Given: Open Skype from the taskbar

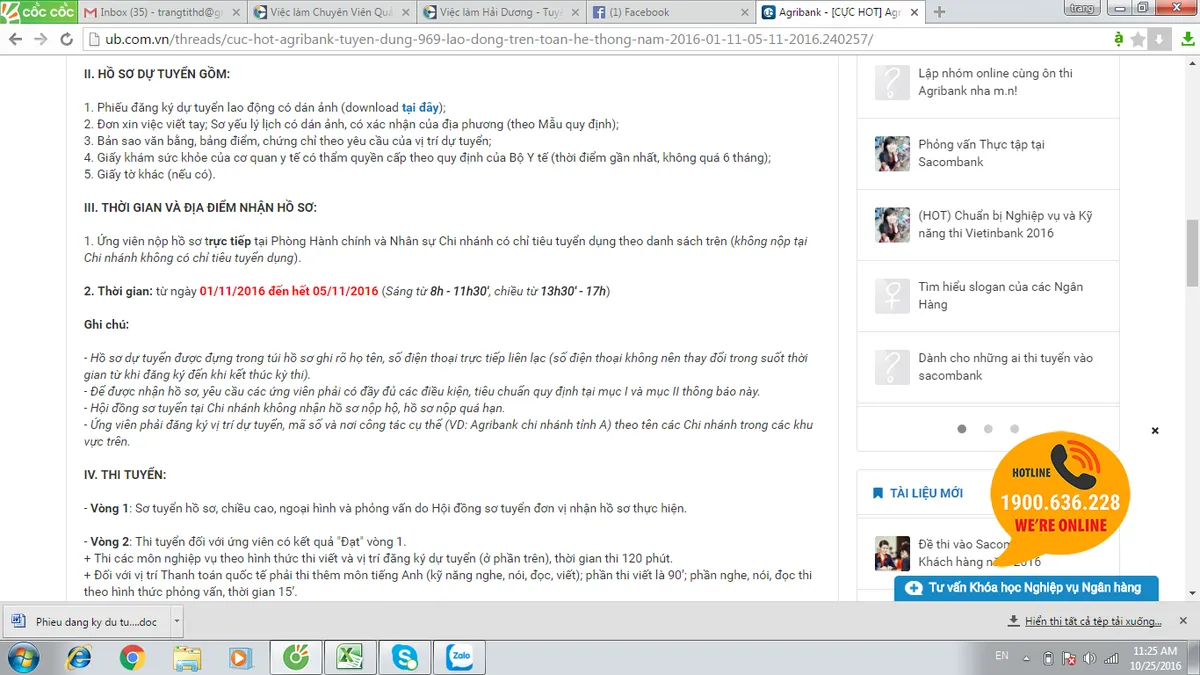Looking at the screenshot, I should (x=405, y=657).
